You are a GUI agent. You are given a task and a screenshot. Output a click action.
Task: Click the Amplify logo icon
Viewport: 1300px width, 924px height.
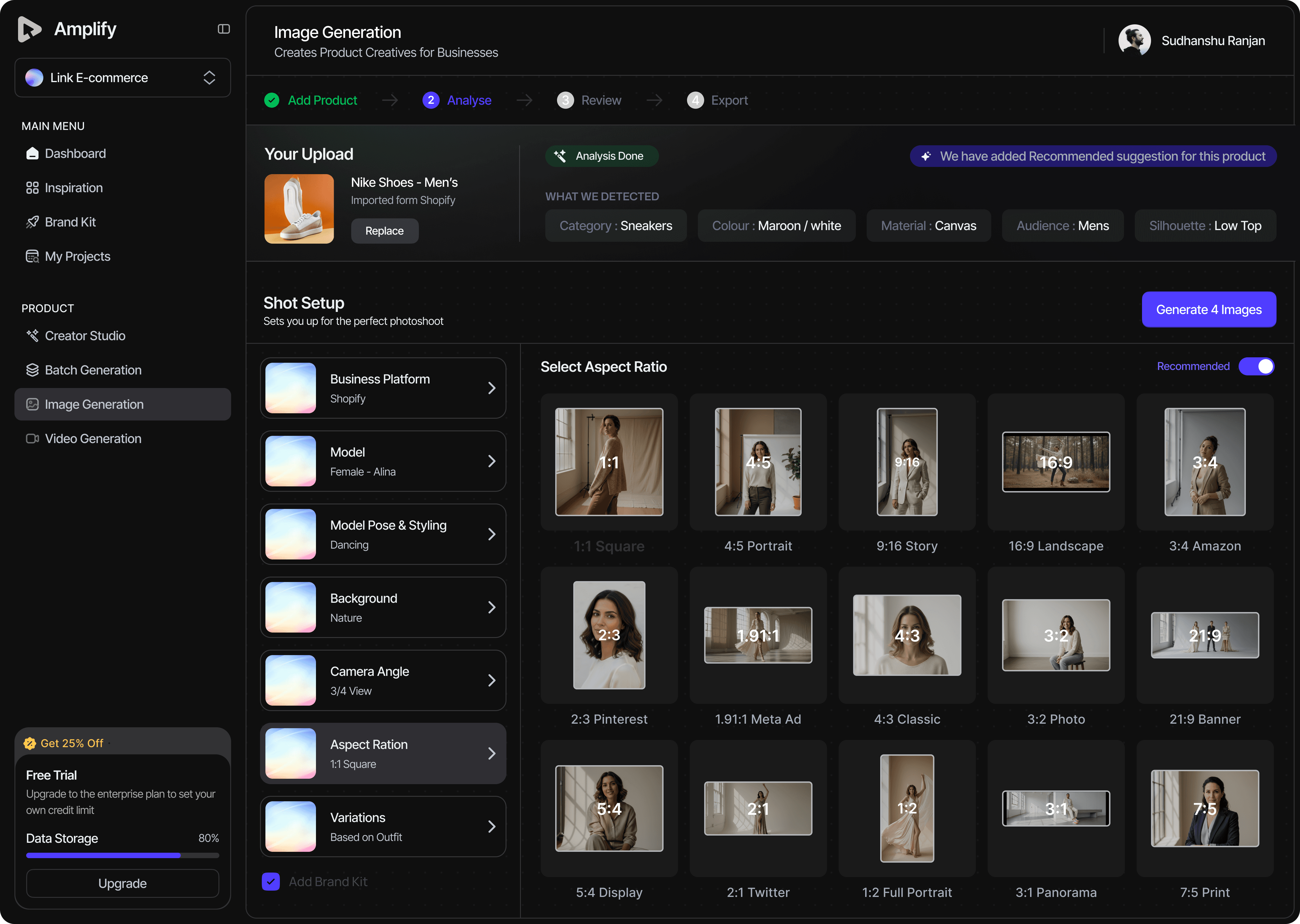[29, 29]
